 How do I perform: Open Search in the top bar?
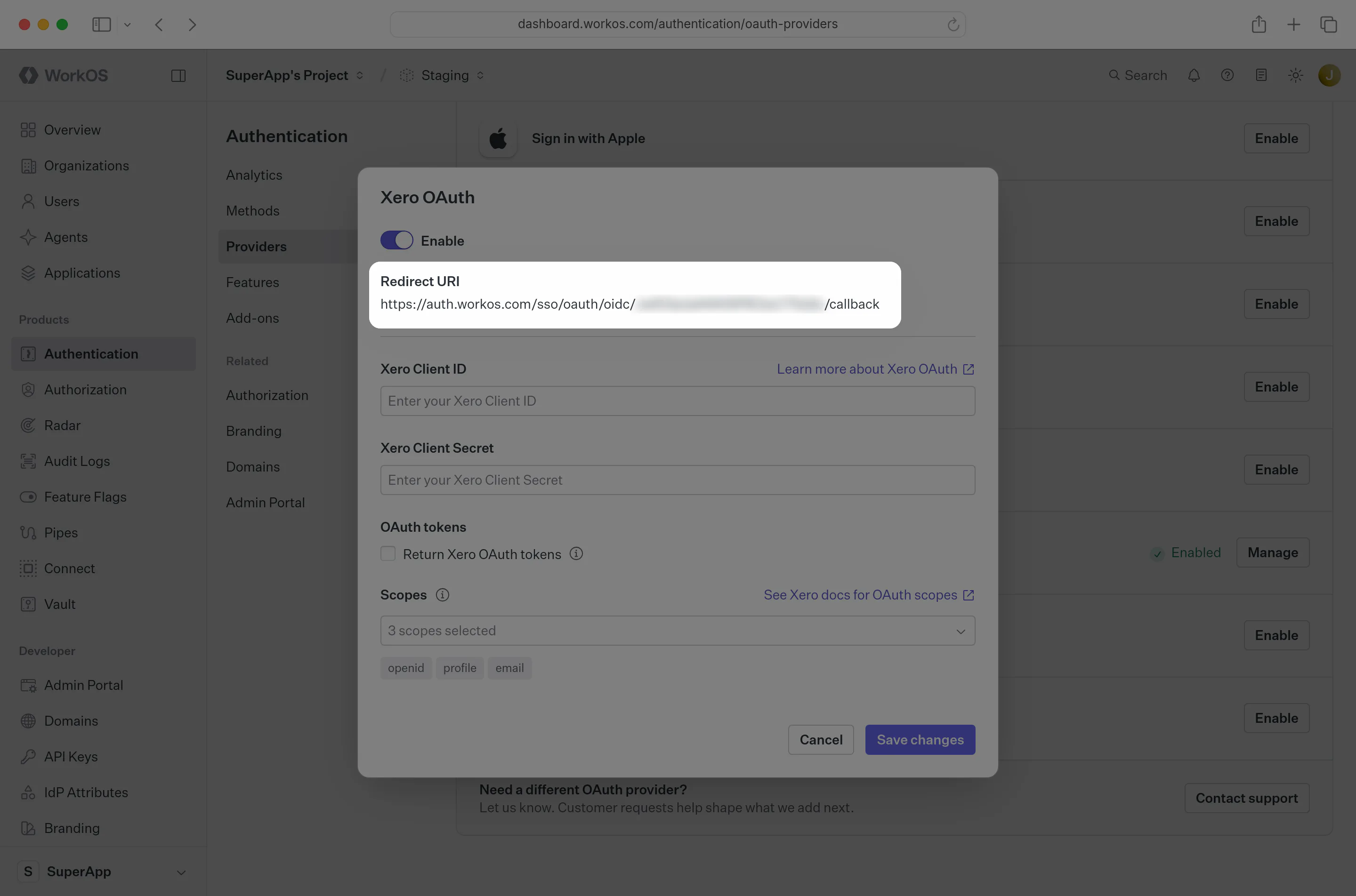(x=1137, y=75)
